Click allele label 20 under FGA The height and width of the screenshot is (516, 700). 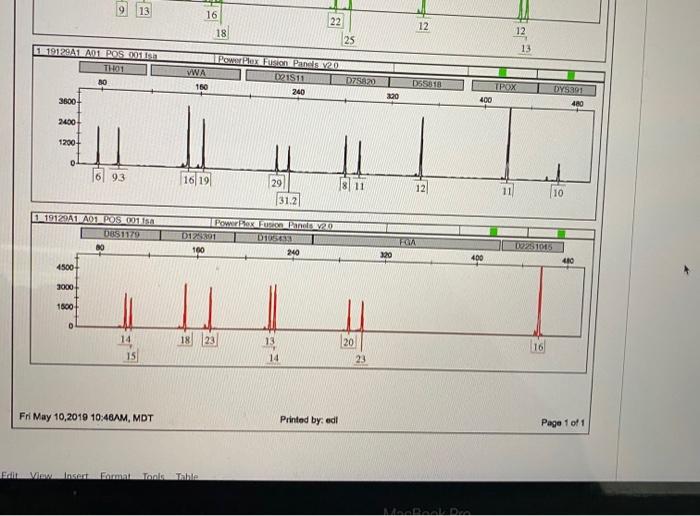click(x=349, y=342)
